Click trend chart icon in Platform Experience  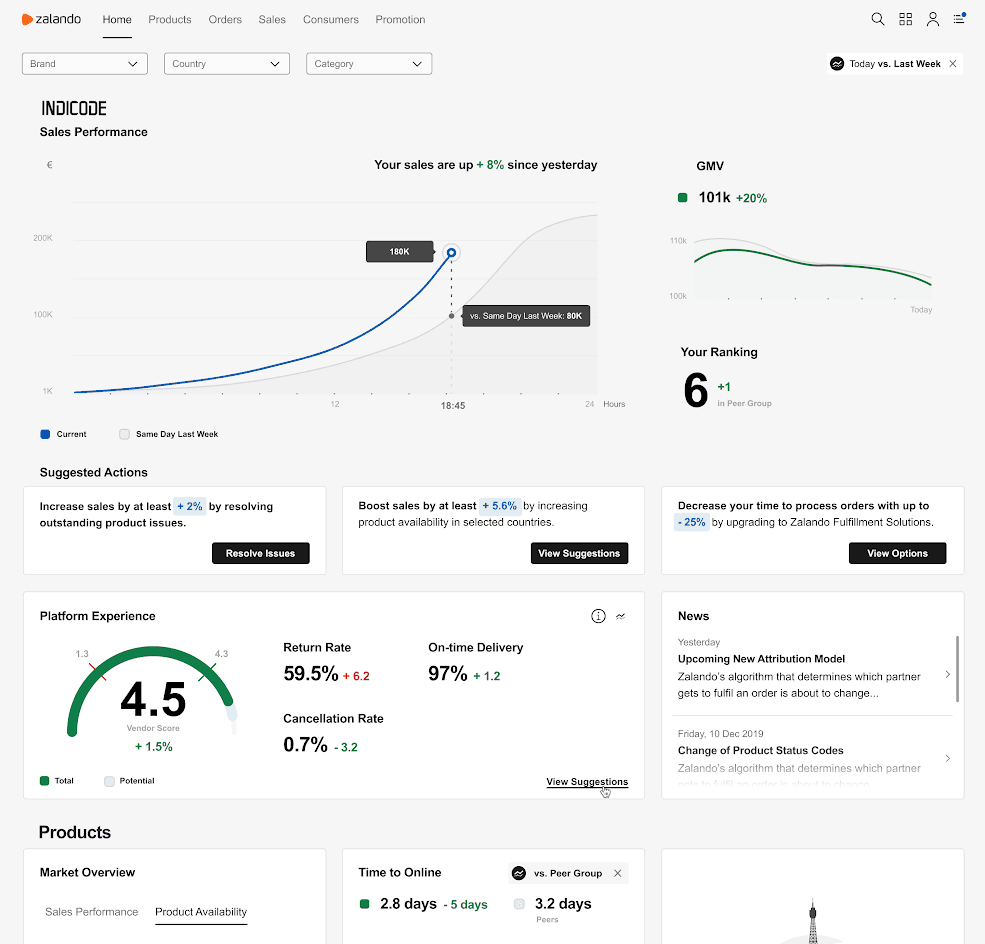(621, 616)
